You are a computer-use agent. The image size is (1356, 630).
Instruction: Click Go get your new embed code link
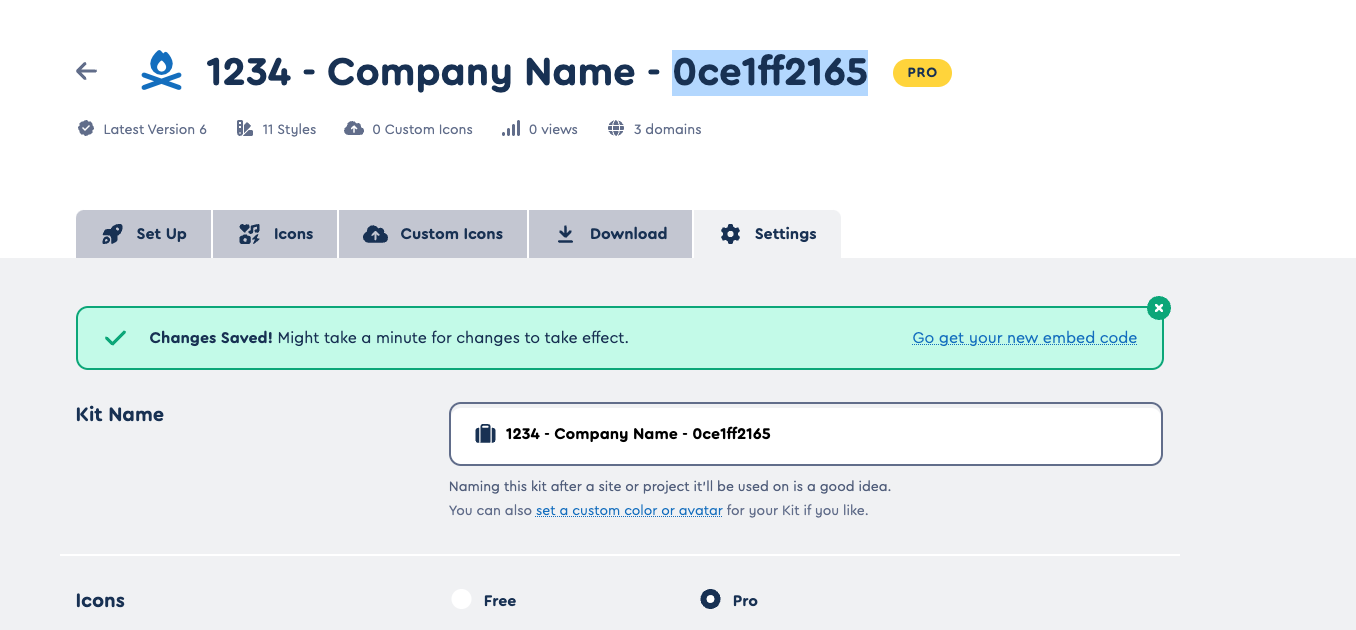click(x=1024, y=338)
